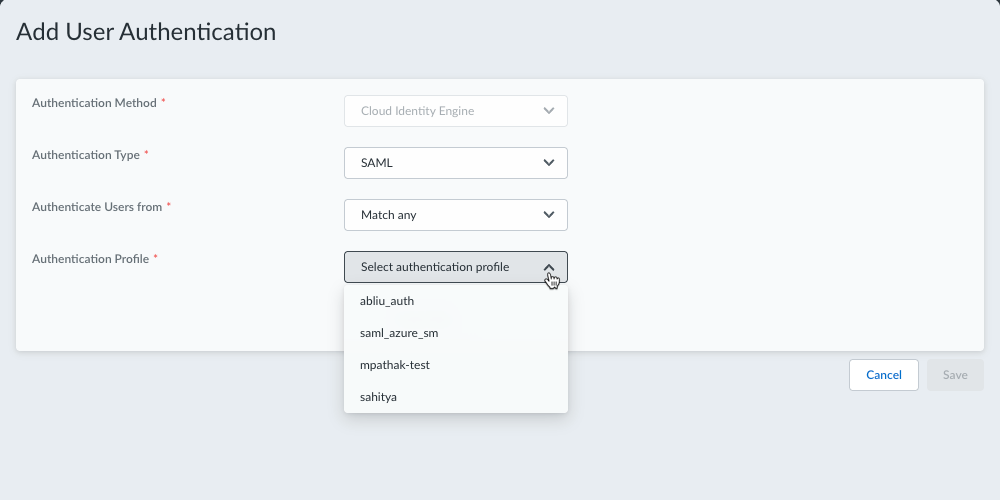Click the Authentication Type label
Viewport: 1000px width, 500px height.
coord(86,155)
